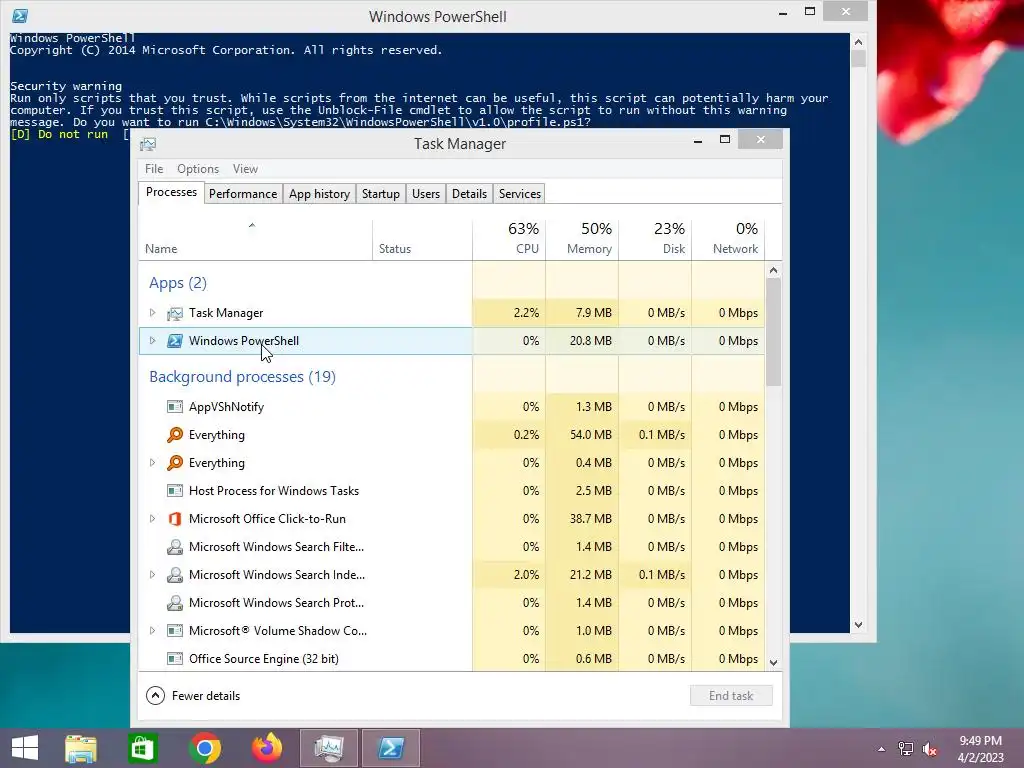Screen dimensions: 1024x768
Task: Sort by the Status column header
Action: (423, 239)
